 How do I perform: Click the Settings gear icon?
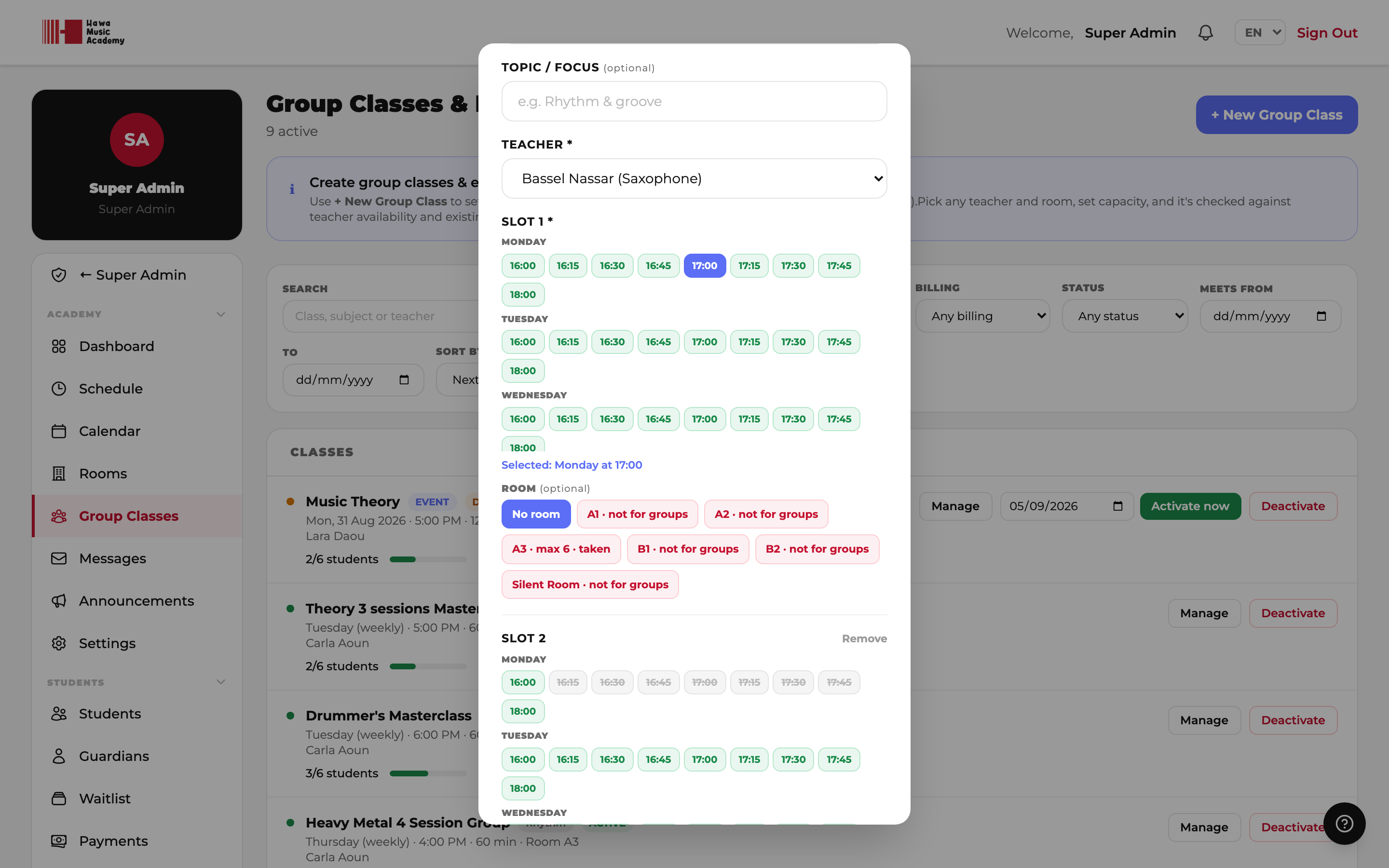pyautogui.click(x=58, y=644)
